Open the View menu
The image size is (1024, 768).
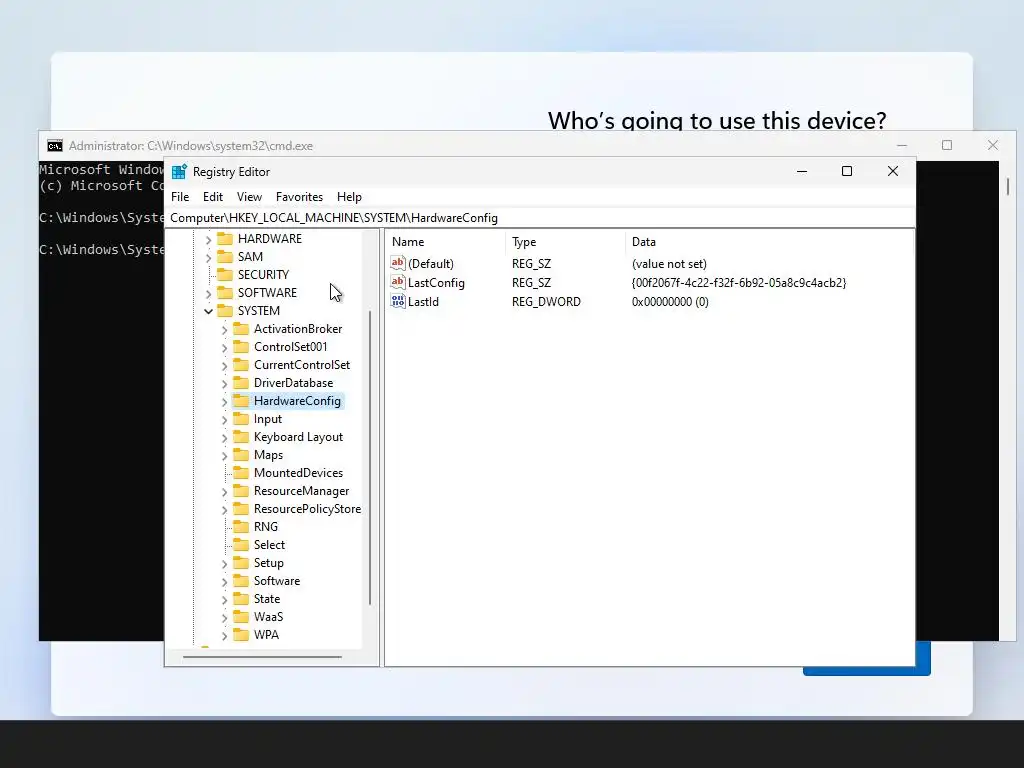pos(249,197)
